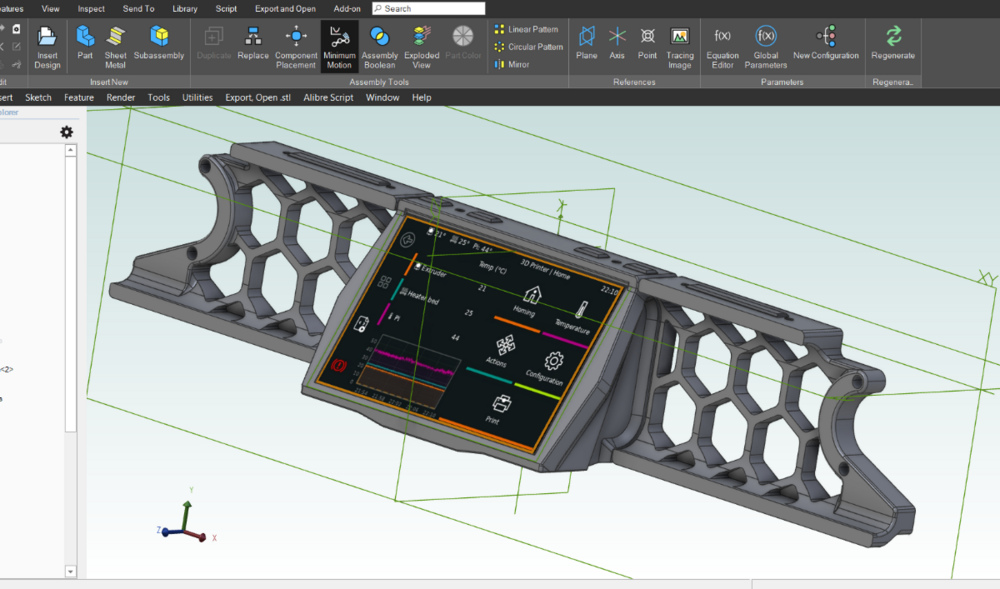
Task: Click the Mirror command
Action: (x=512, y=64)
